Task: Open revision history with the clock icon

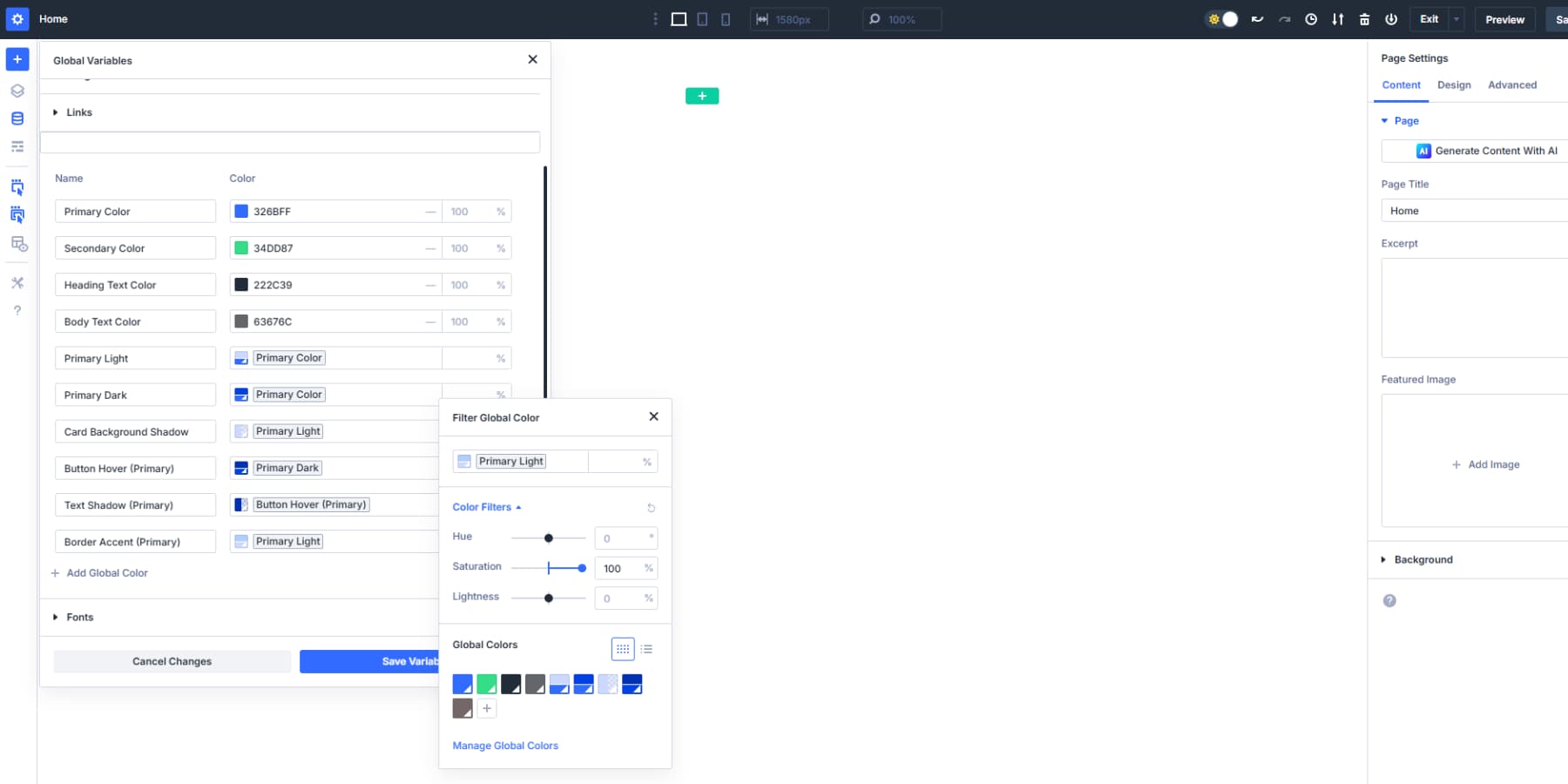Action: click(1311, 18)
